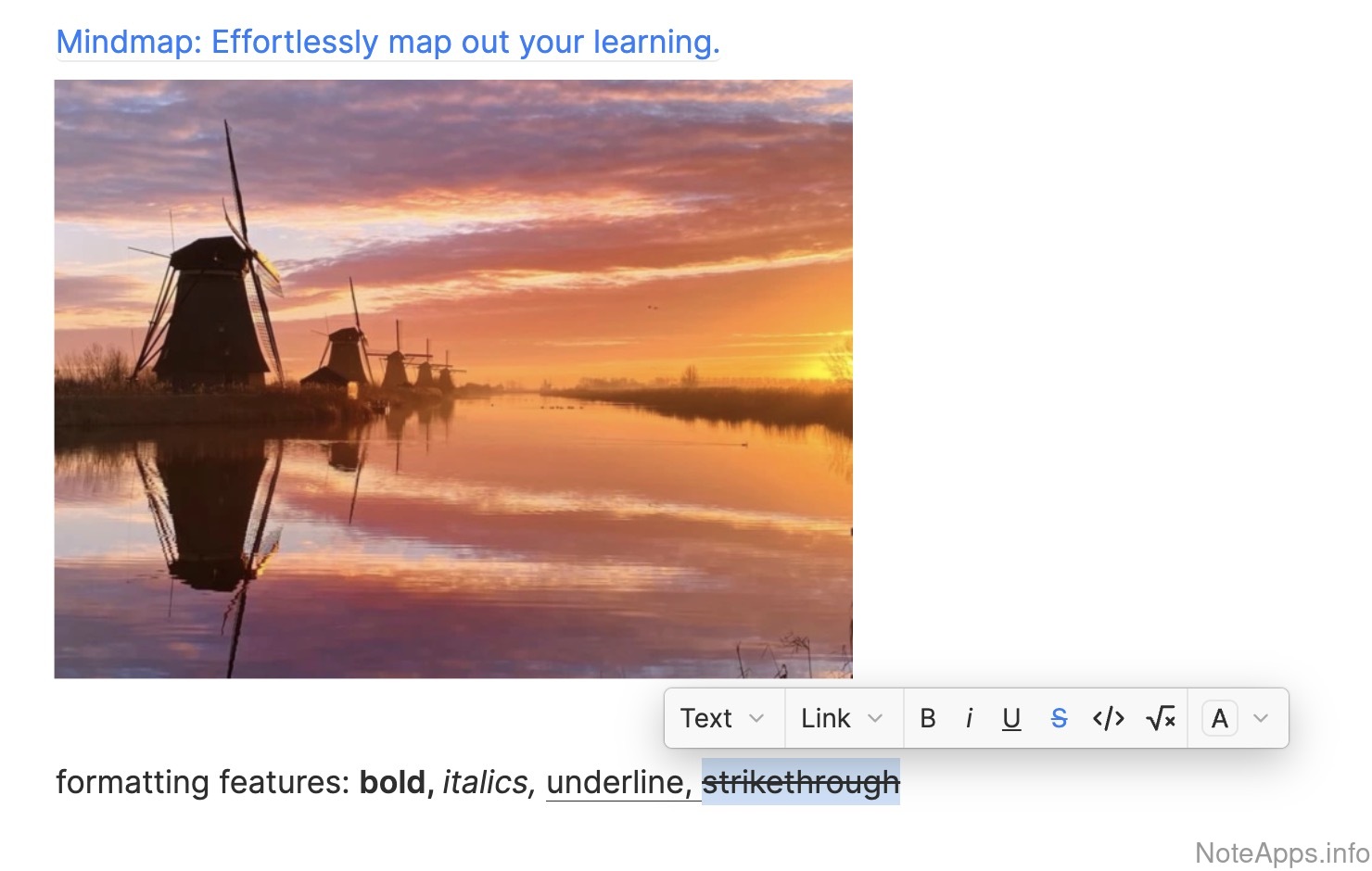This screenshot has height=871, width=1372.
Task: Click the NoteApps.info watermark
Action: click(1281, 852)
